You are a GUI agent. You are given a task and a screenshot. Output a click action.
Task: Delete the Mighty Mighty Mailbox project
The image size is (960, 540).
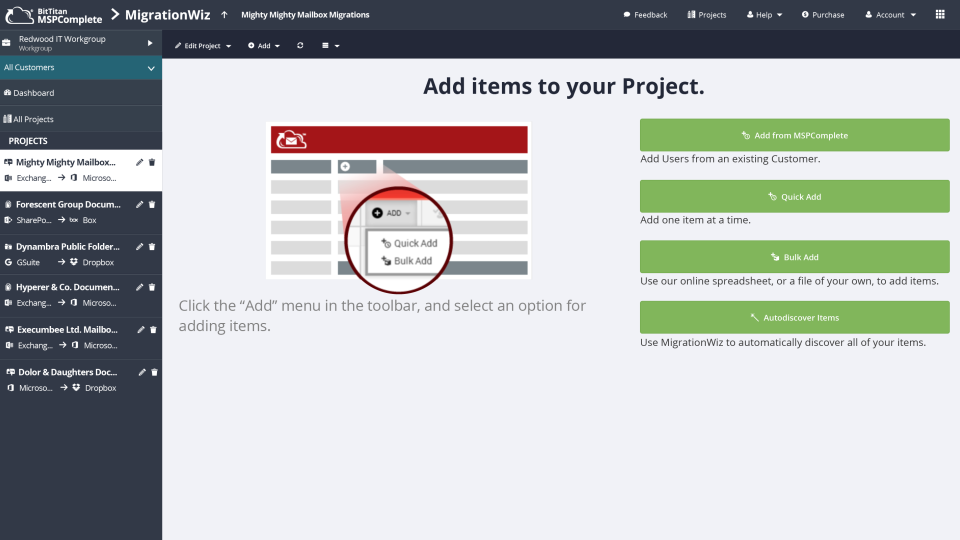152,162
